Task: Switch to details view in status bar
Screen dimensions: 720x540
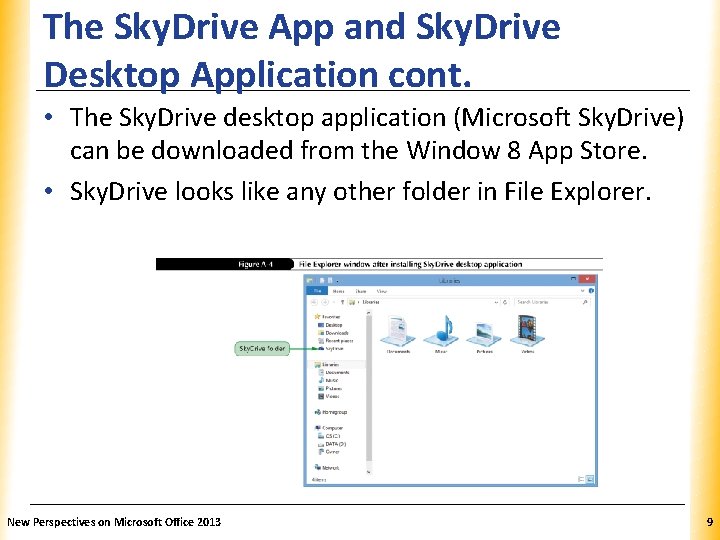Action: point(581,479)
